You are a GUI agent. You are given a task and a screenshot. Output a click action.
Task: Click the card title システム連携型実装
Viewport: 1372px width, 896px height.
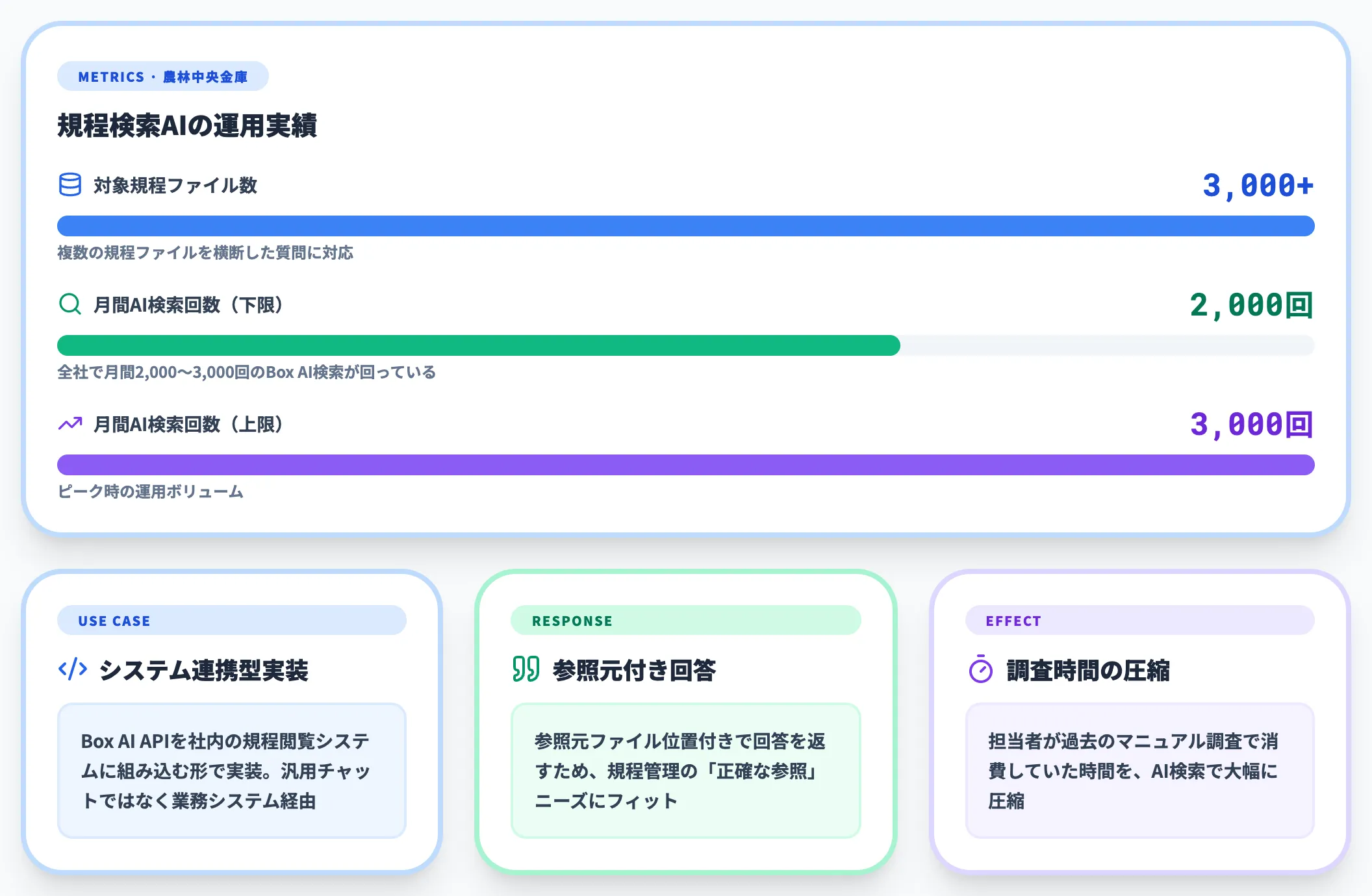click(203, 670)
